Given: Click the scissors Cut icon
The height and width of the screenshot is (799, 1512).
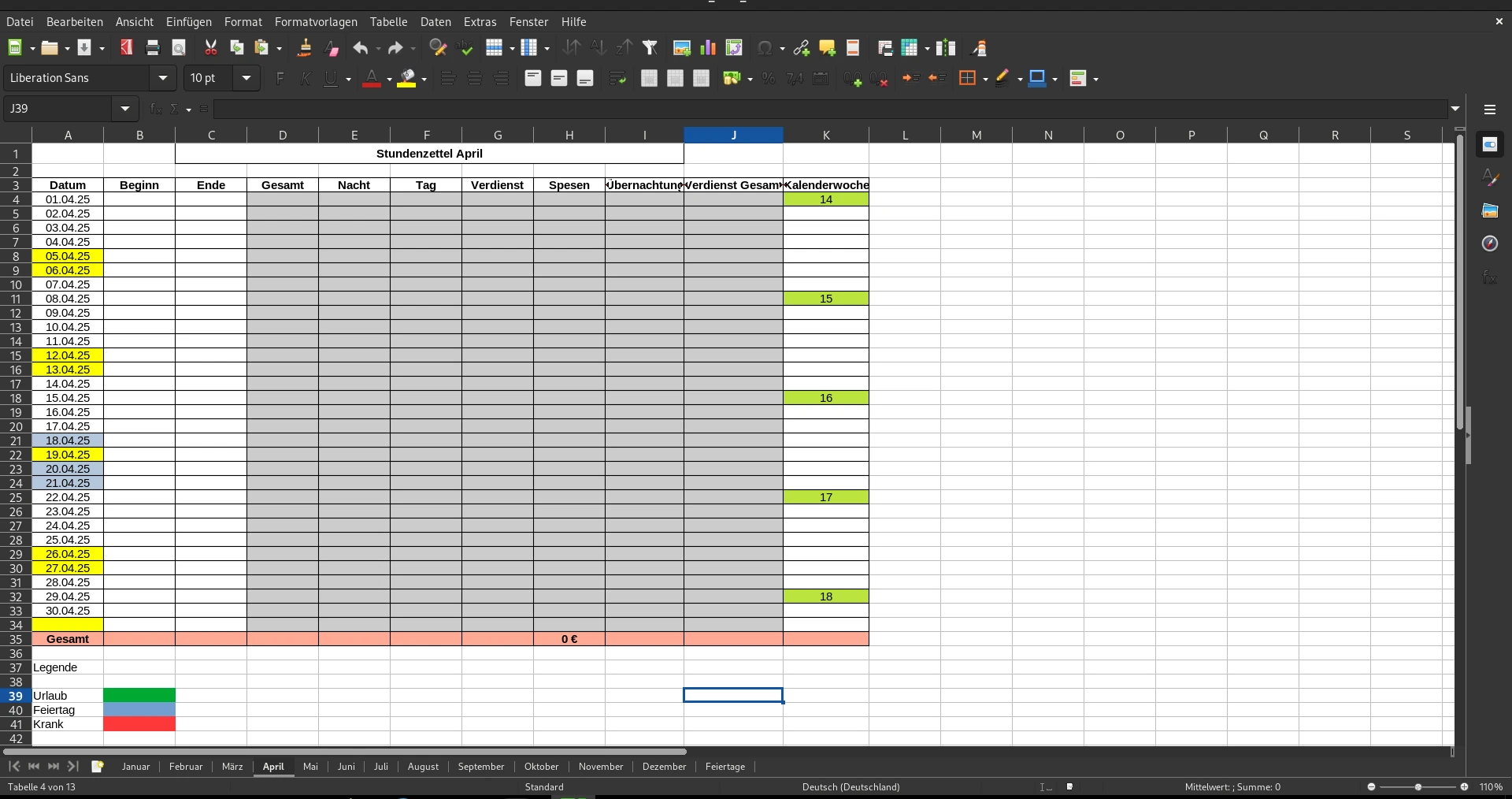Looking at the screenshot, I should point(210,48).
